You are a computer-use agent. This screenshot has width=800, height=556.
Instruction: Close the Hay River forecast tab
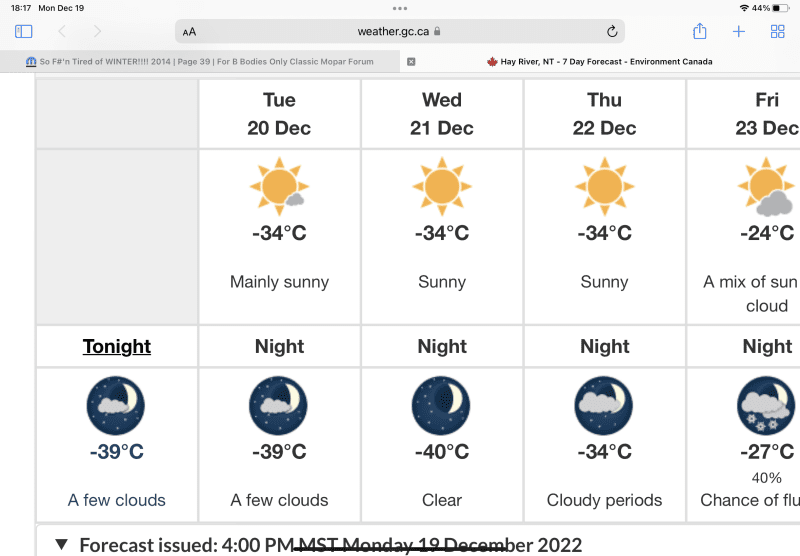[x=412, y=62]
